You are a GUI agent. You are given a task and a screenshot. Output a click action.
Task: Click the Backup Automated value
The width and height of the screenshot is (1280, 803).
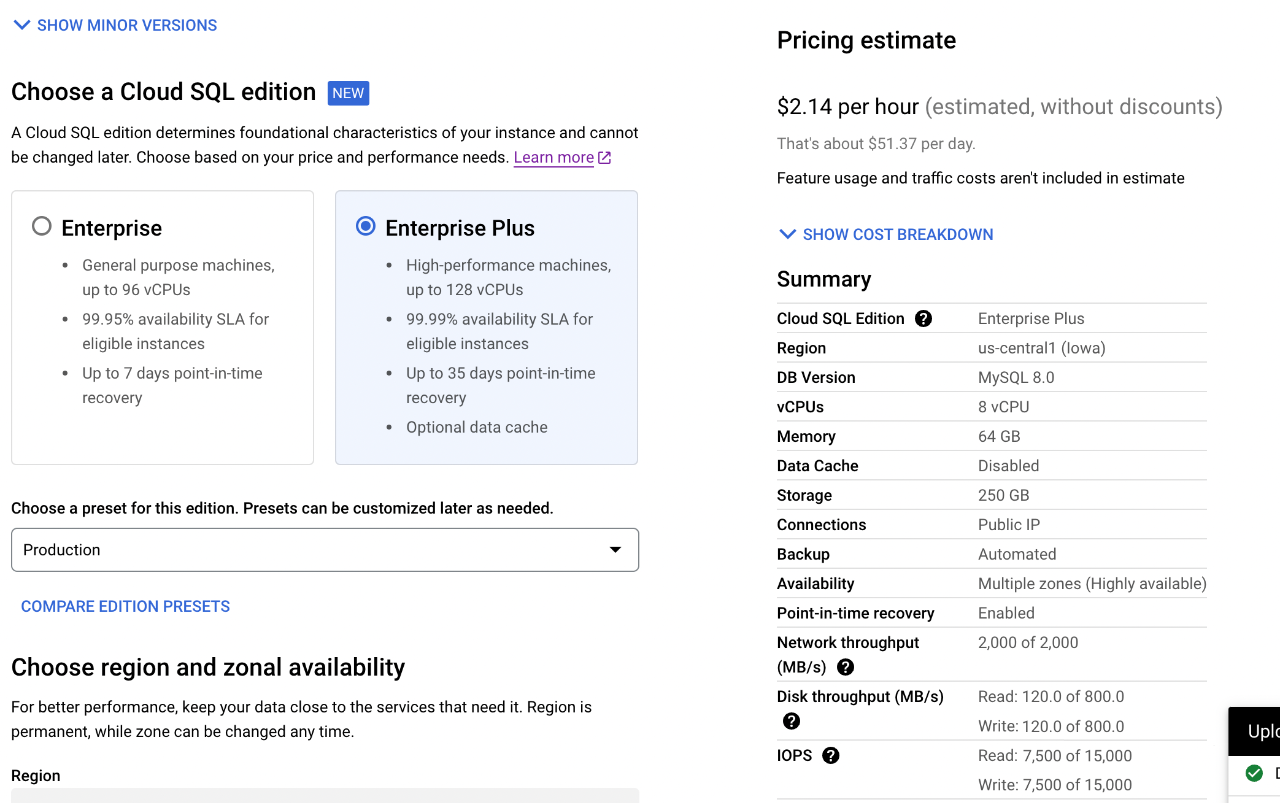[1017, 554]
